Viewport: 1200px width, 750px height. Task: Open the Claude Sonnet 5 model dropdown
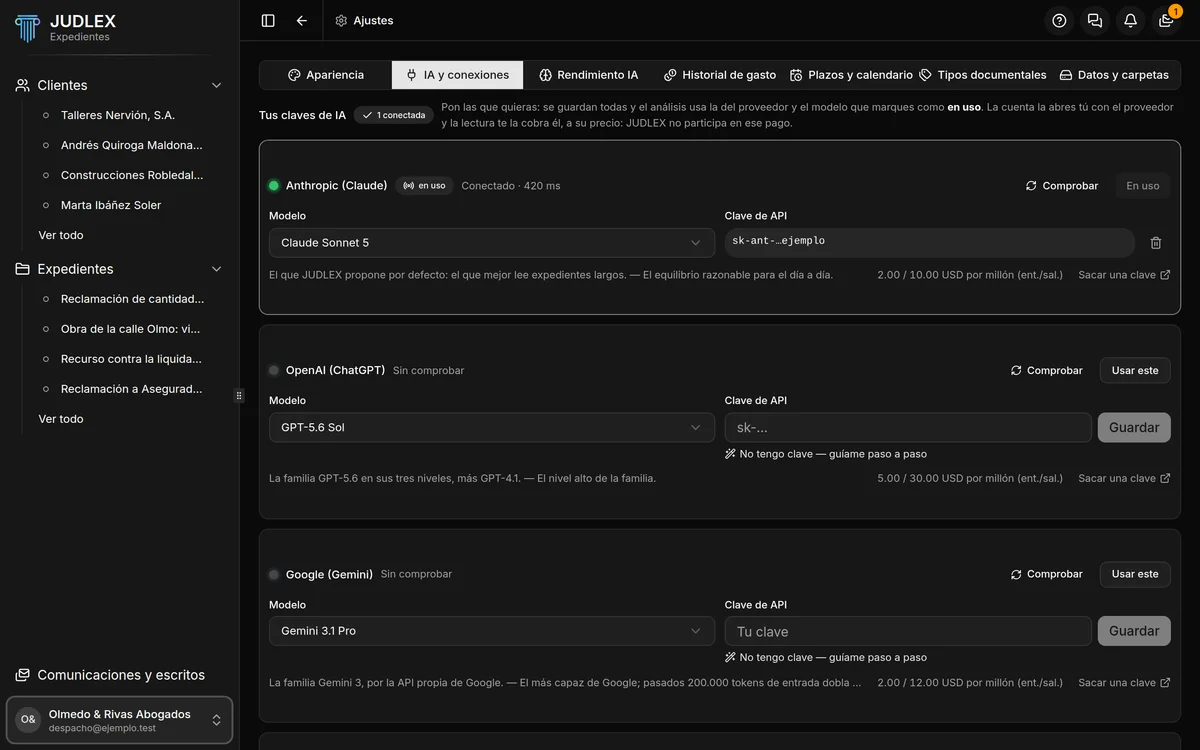click(x=492, y=243)
